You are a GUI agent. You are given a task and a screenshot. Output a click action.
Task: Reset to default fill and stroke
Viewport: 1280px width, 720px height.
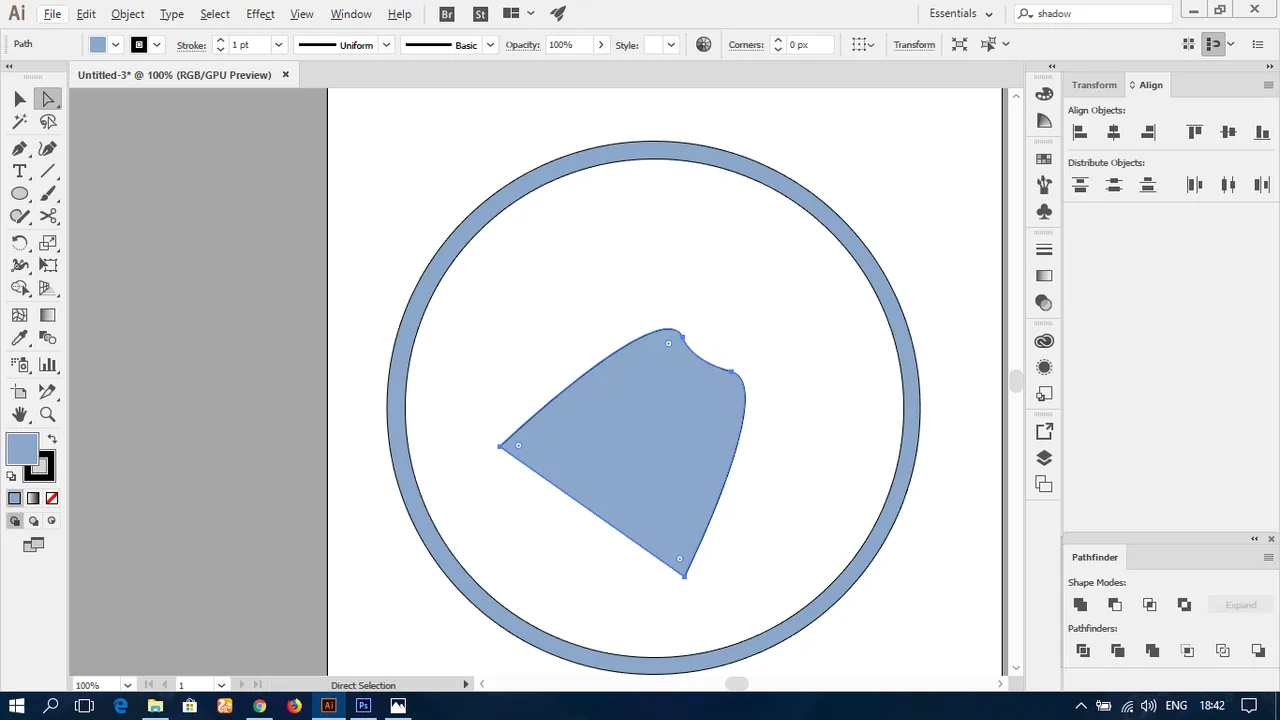pos(12,477)
